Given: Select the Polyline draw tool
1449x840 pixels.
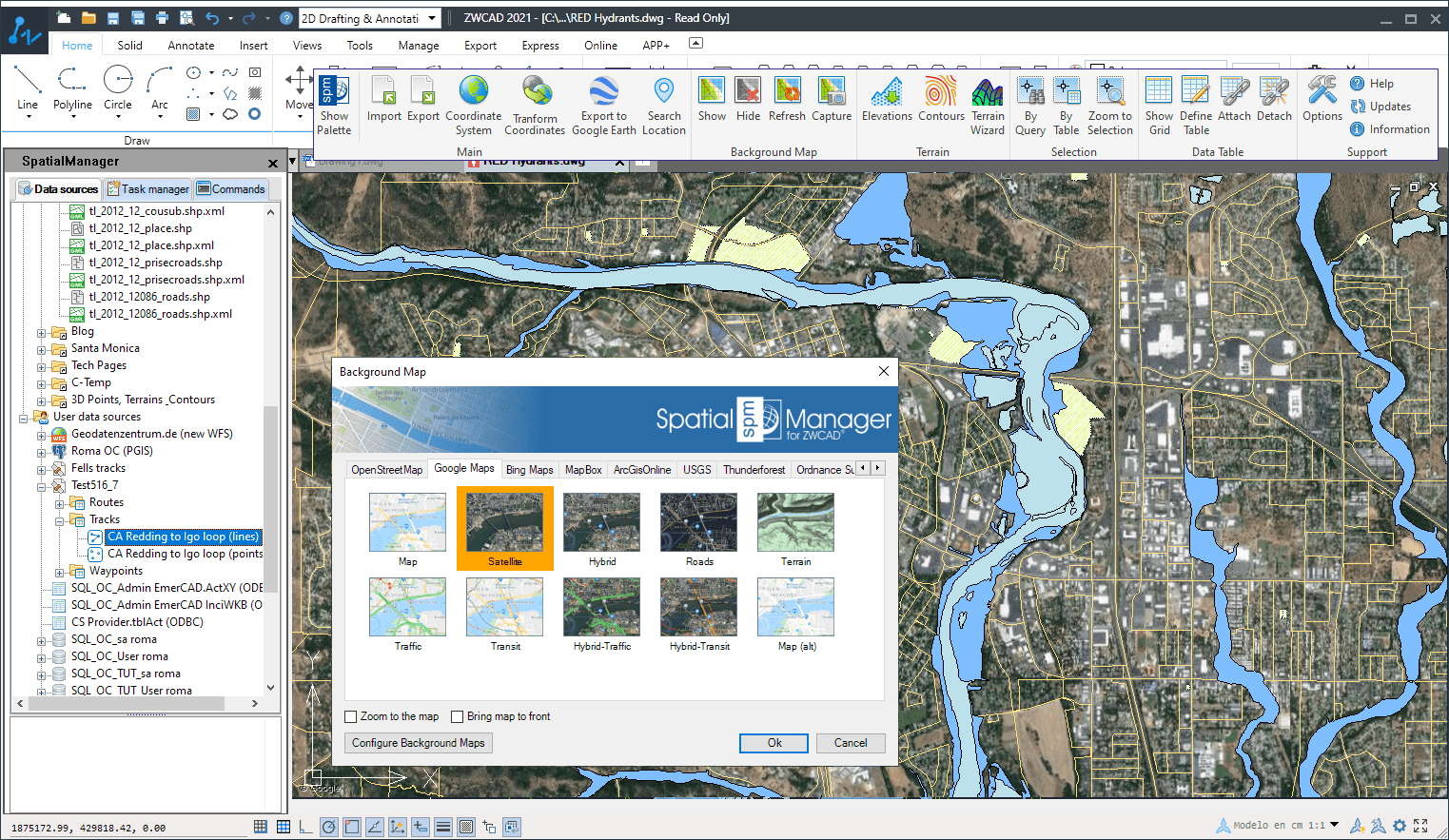Looking at the screenshot, I should click(72, 87).
